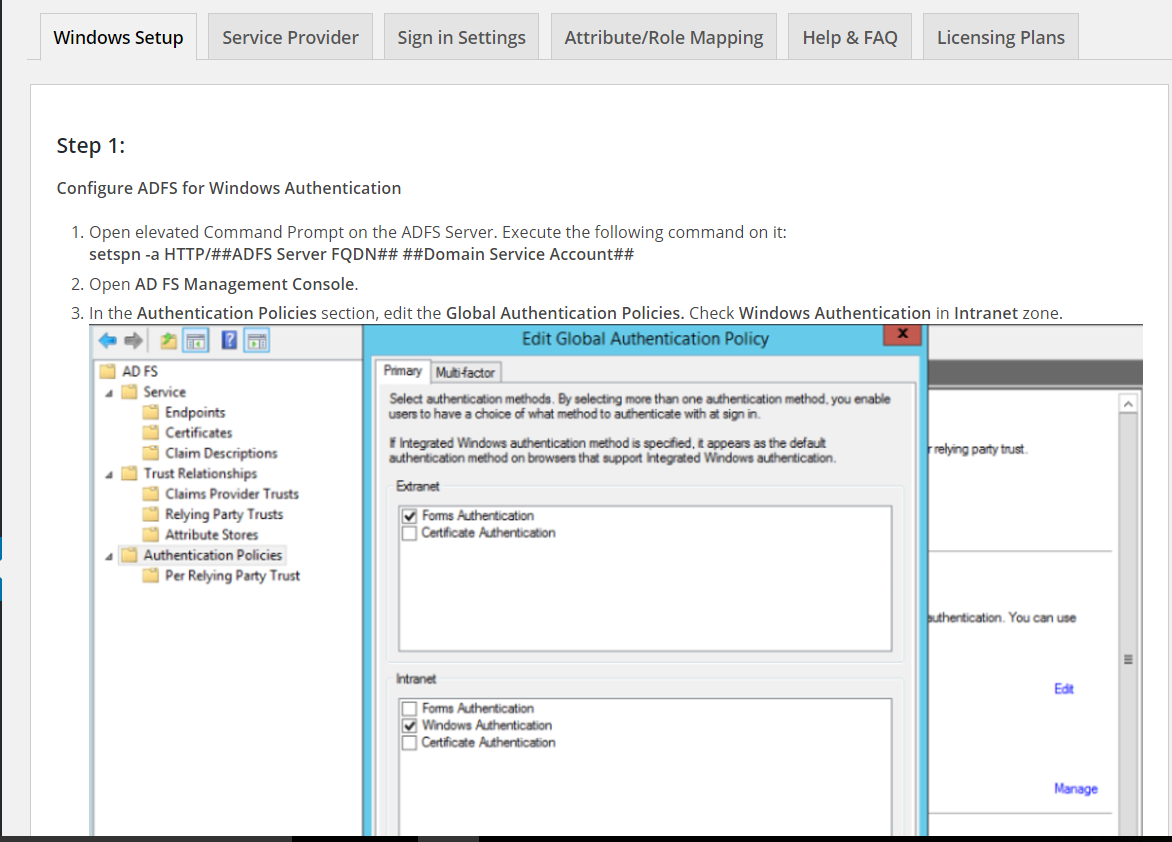Viewport: 1172px width, 842px height.
Task: Click the 'Open AD FS Management Console' step
Action: 223,284
